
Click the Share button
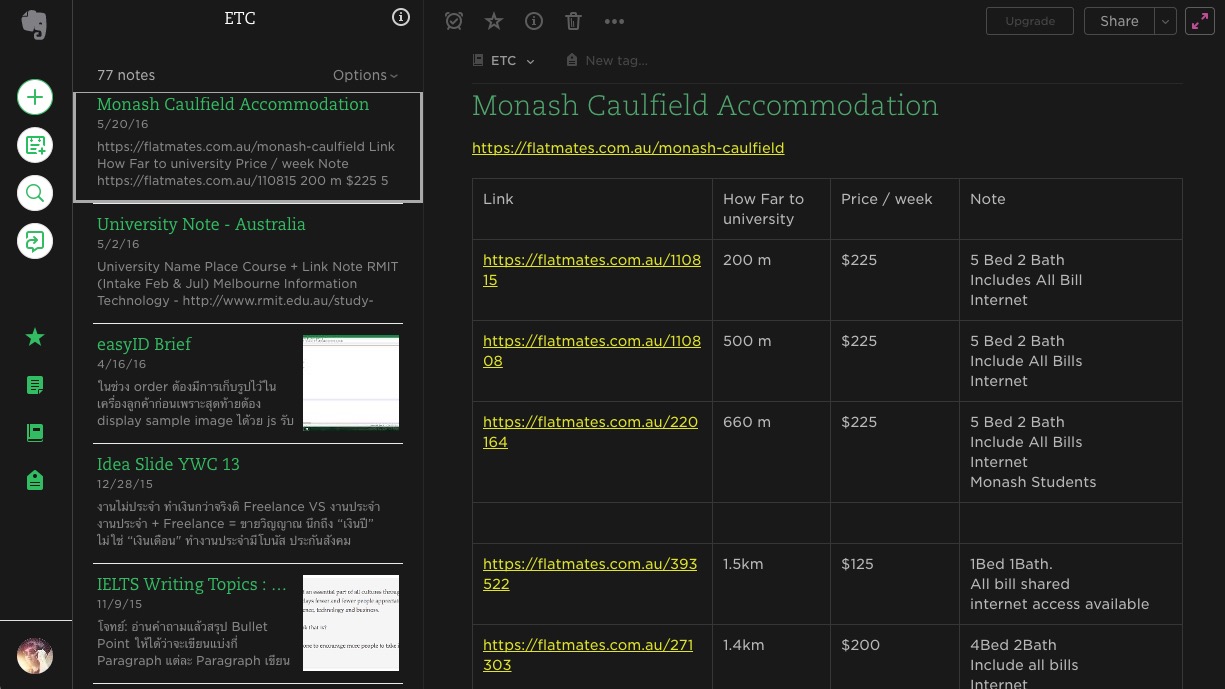point(1119,21)
